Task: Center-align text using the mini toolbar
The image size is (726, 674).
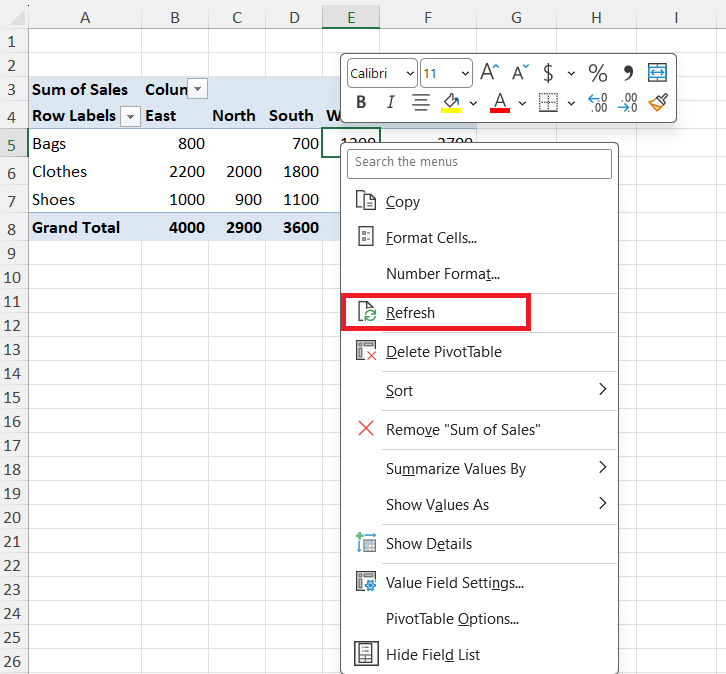Action: pos(421,102)
